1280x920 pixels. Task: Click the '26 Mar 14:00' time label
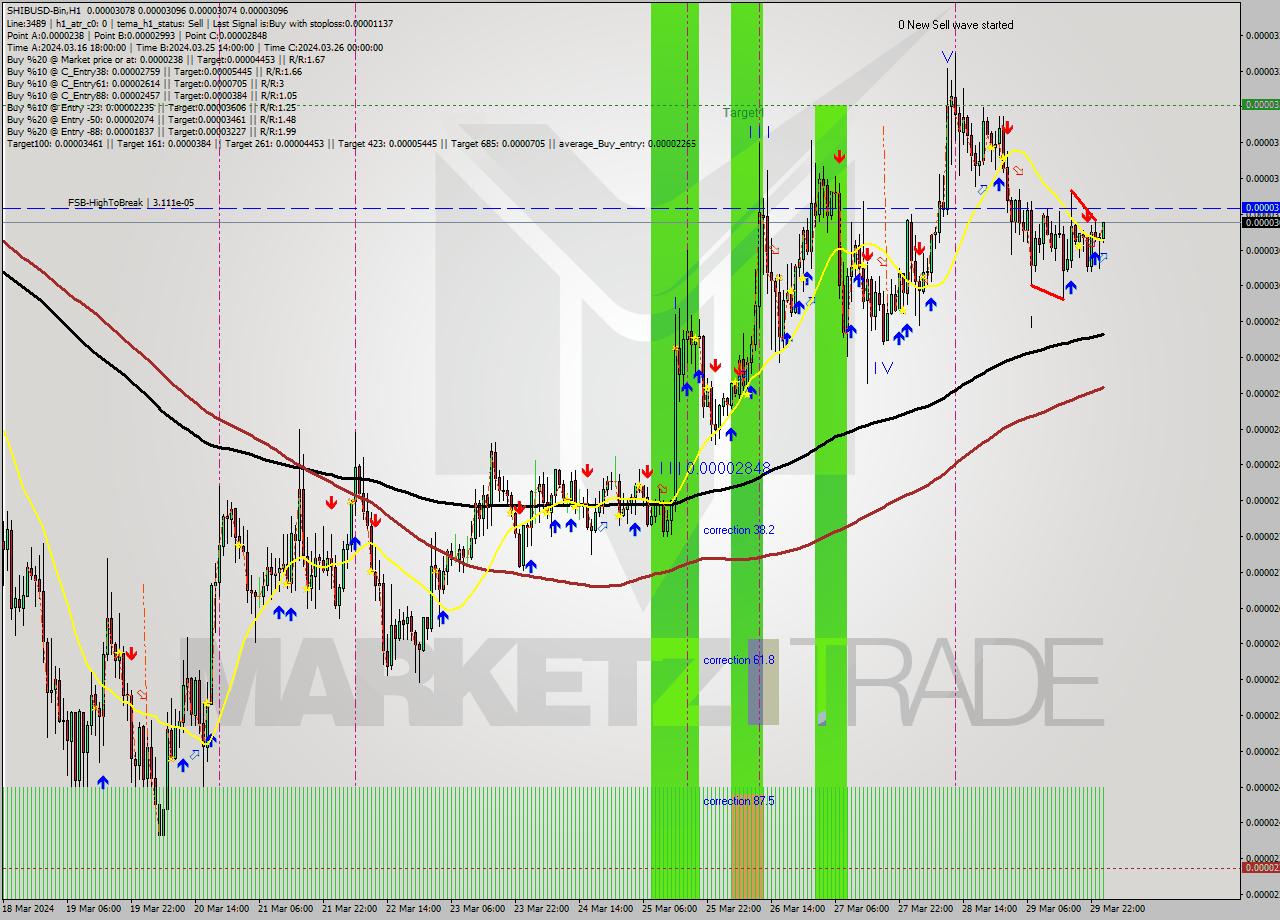pyautogui.click(x=797, y=909)
